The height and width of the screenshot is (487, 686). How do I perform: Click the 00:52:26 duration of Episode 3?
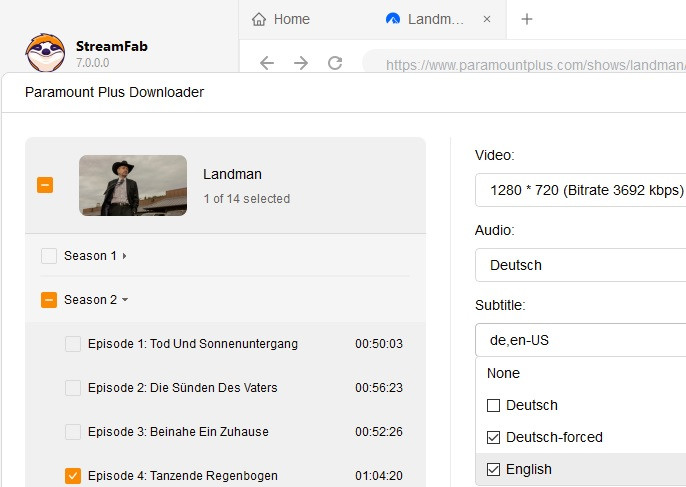(x=379, y=432)
